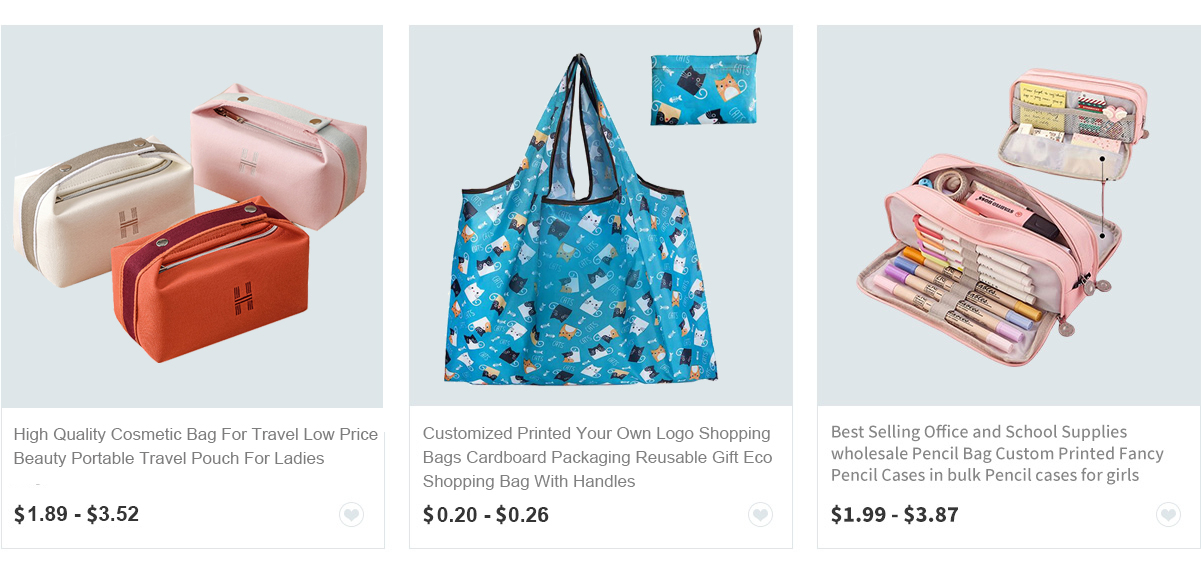The height and width of the screenshot is (566, 1201).
Task: Open the Customized Printed Shopping Bags title
Action: click(x=598, y=457)
